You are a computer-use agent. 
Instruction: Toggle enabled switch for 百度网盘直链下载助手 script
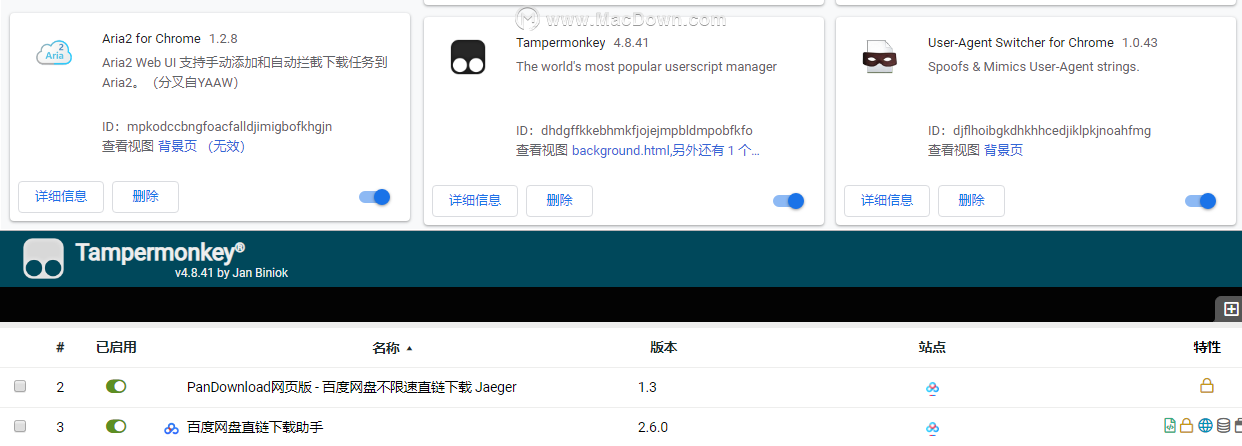[x=116, y=426]
